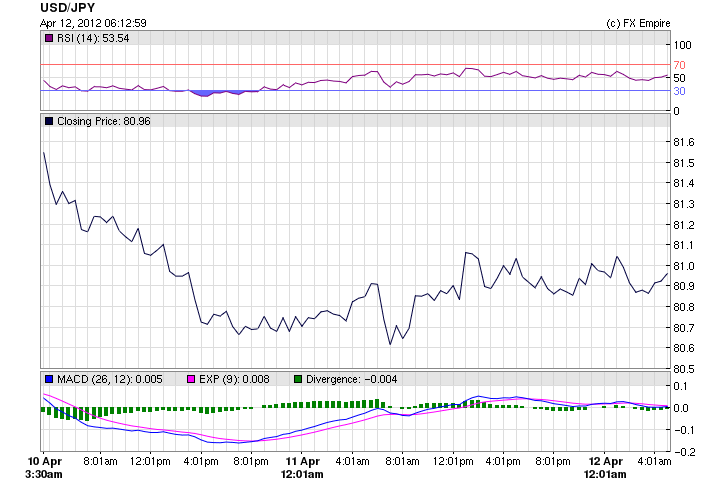Click the price axis label 80.7
Viewport: 710px width, 487px height.
[x=684, y=328]
